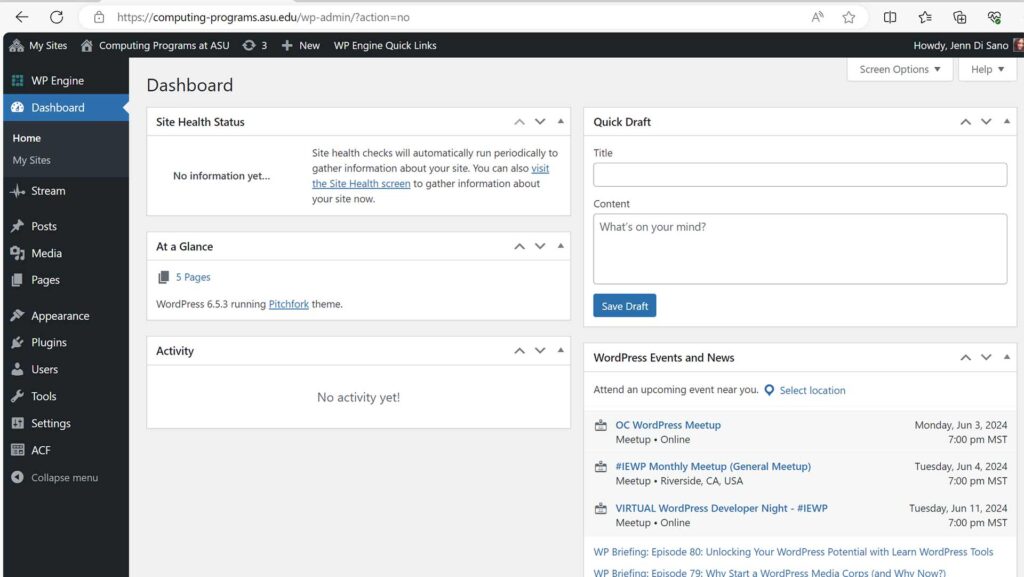Go back using the browser back arrow
Viewport: 1024px width, 577px height.
coord(22,17)
